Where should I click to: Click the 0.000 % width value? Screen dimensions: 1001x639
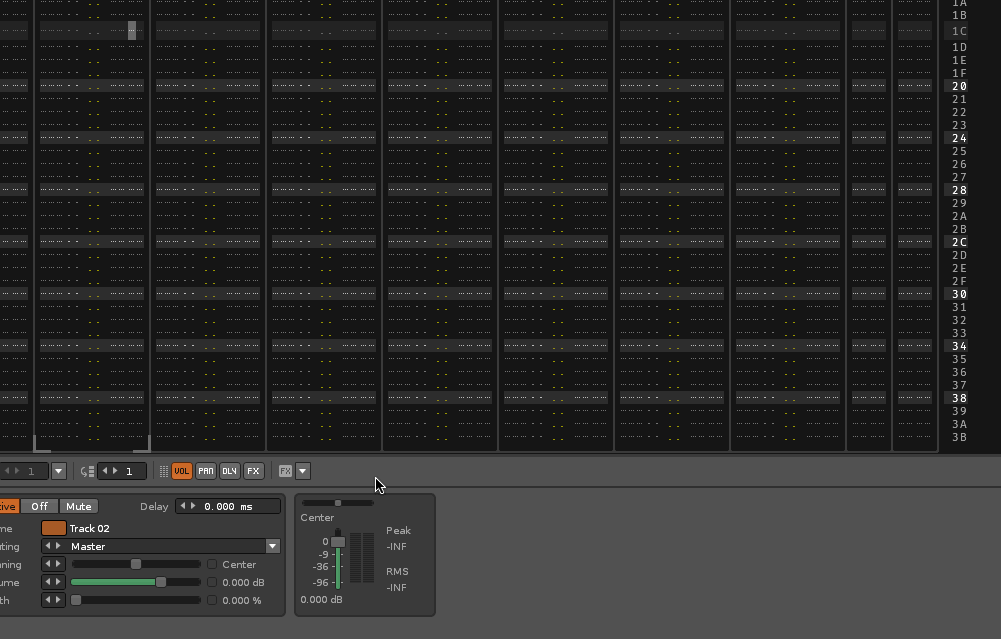242,600
